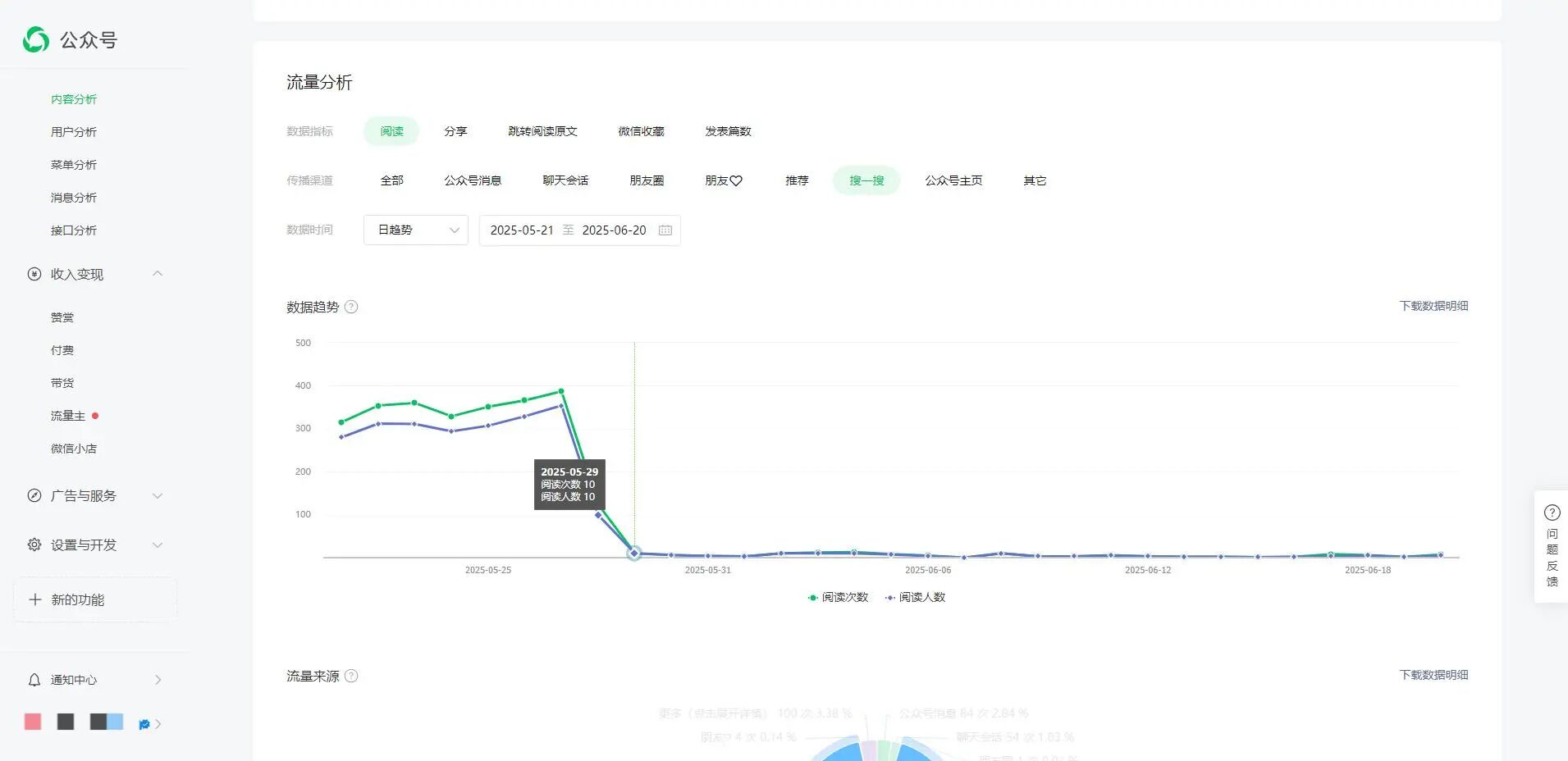
Task: Select the 聊天会话 channel filter
Action: [x=565, y=180]
